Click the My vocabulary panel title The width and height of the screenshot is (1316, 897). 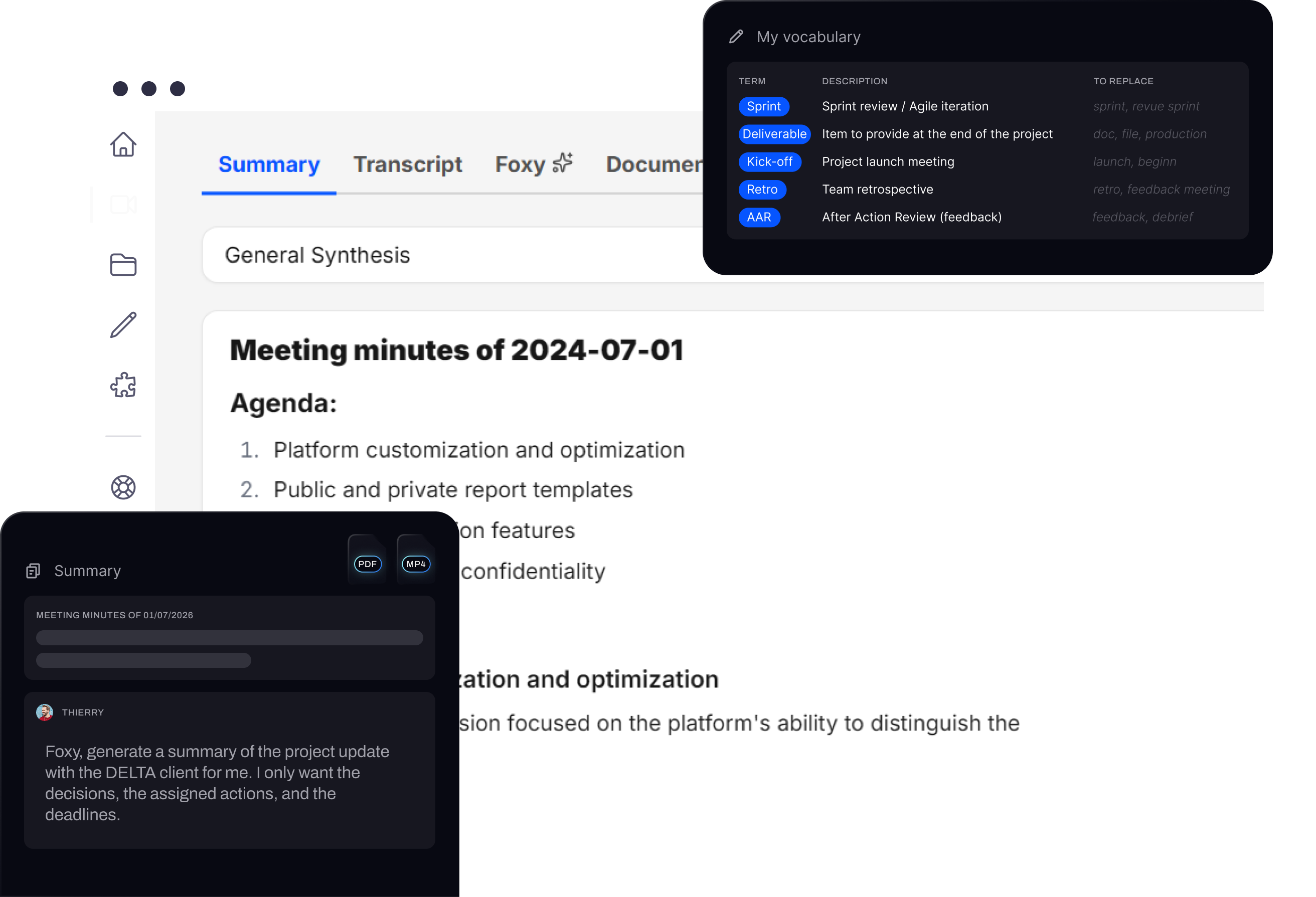click(808, 37)
